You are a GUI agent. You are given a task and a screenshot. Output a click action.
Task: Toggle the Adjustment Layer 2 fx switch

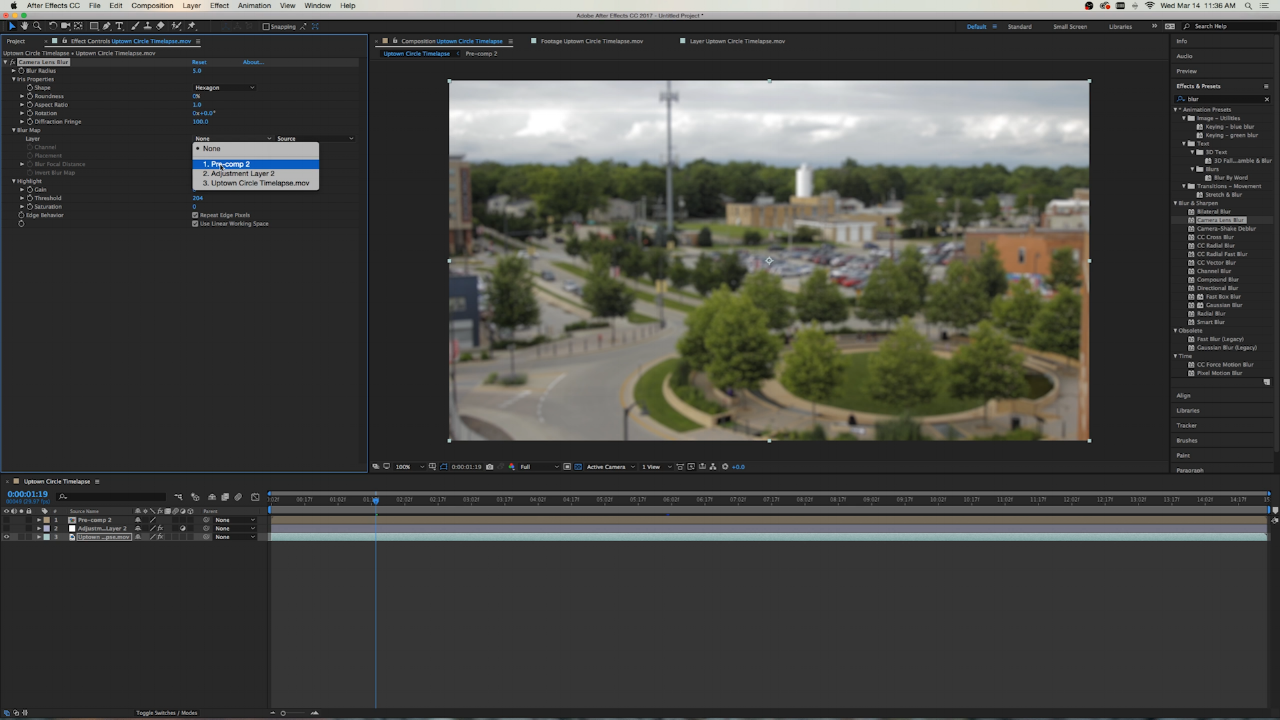(x=160, y=528)
